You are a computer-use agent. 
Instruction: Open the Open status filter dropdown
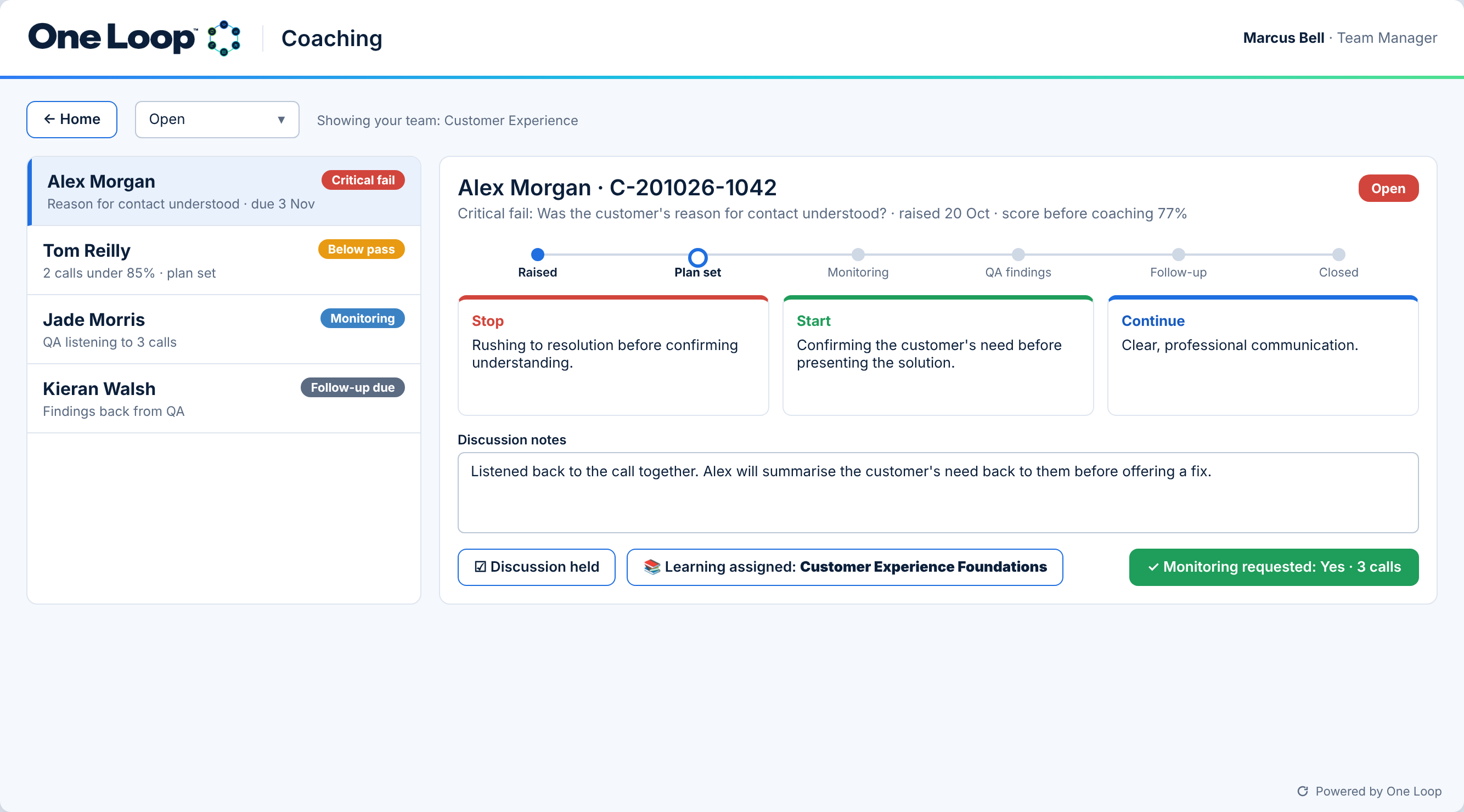(x=217, y=119)
